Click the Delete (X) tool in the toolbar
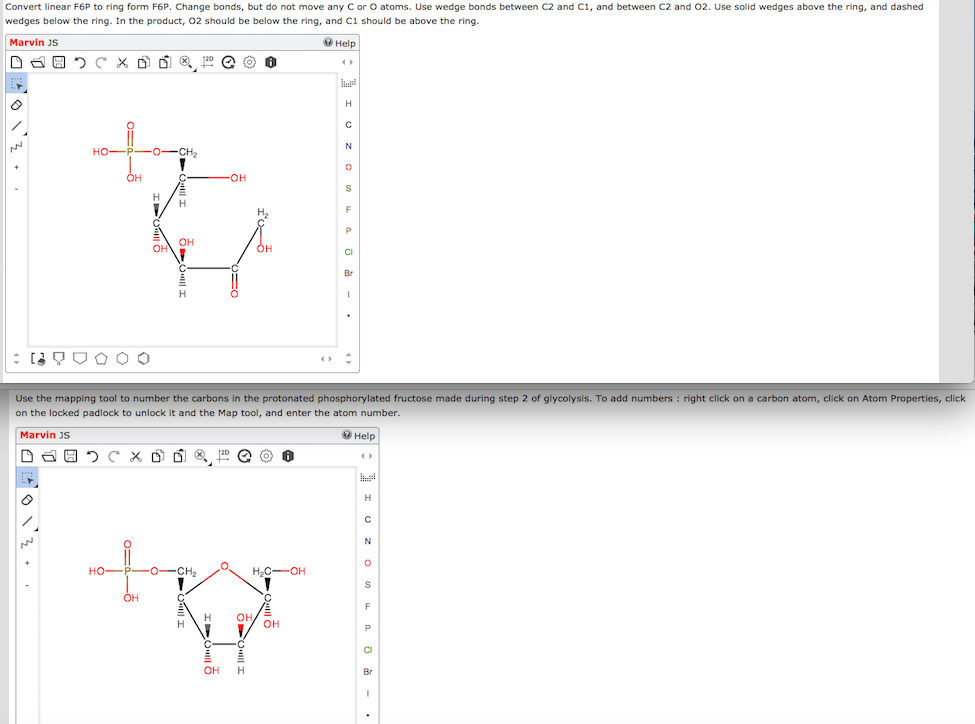Image resolution: width=975 pixels, height=724 pixels. pos(122,62)
